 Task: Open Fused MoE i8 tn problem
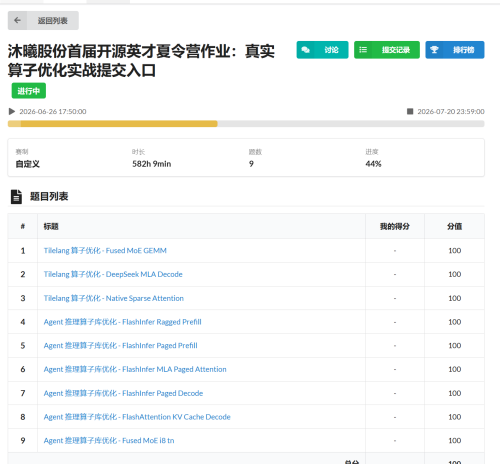tap(109, 440)
